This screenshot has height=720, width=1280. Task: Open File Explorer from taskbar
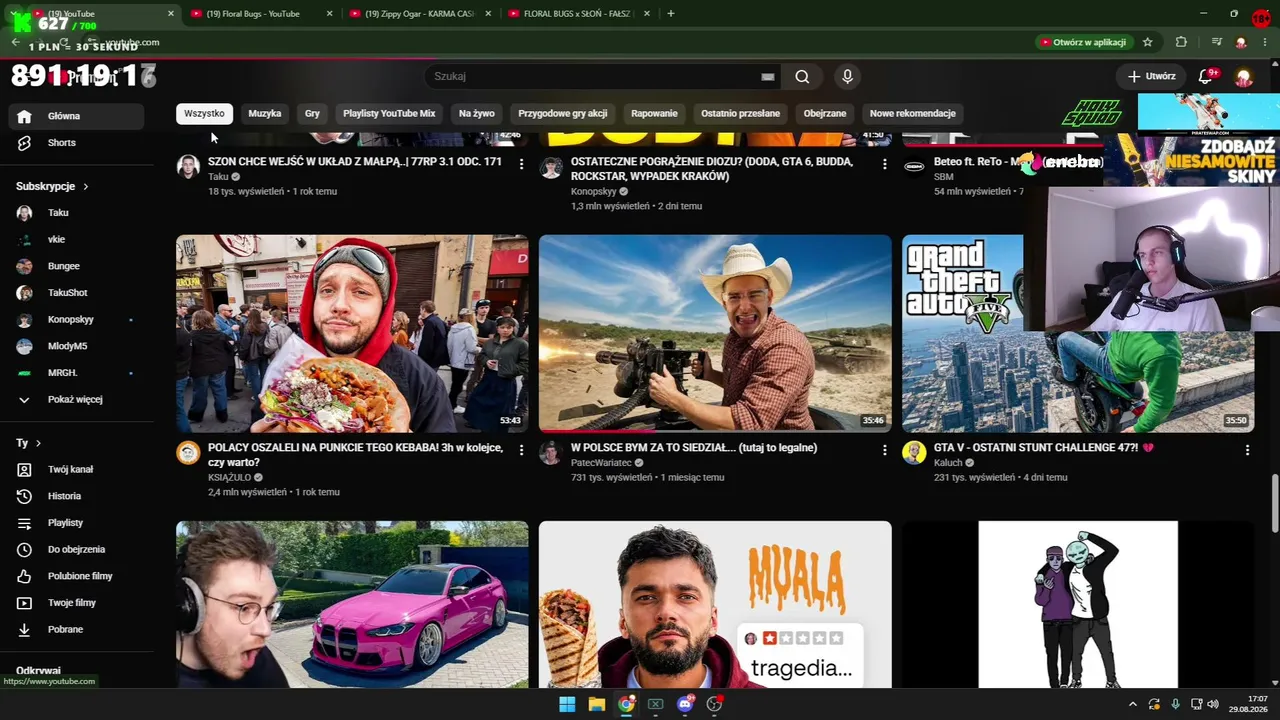(597, 704)
